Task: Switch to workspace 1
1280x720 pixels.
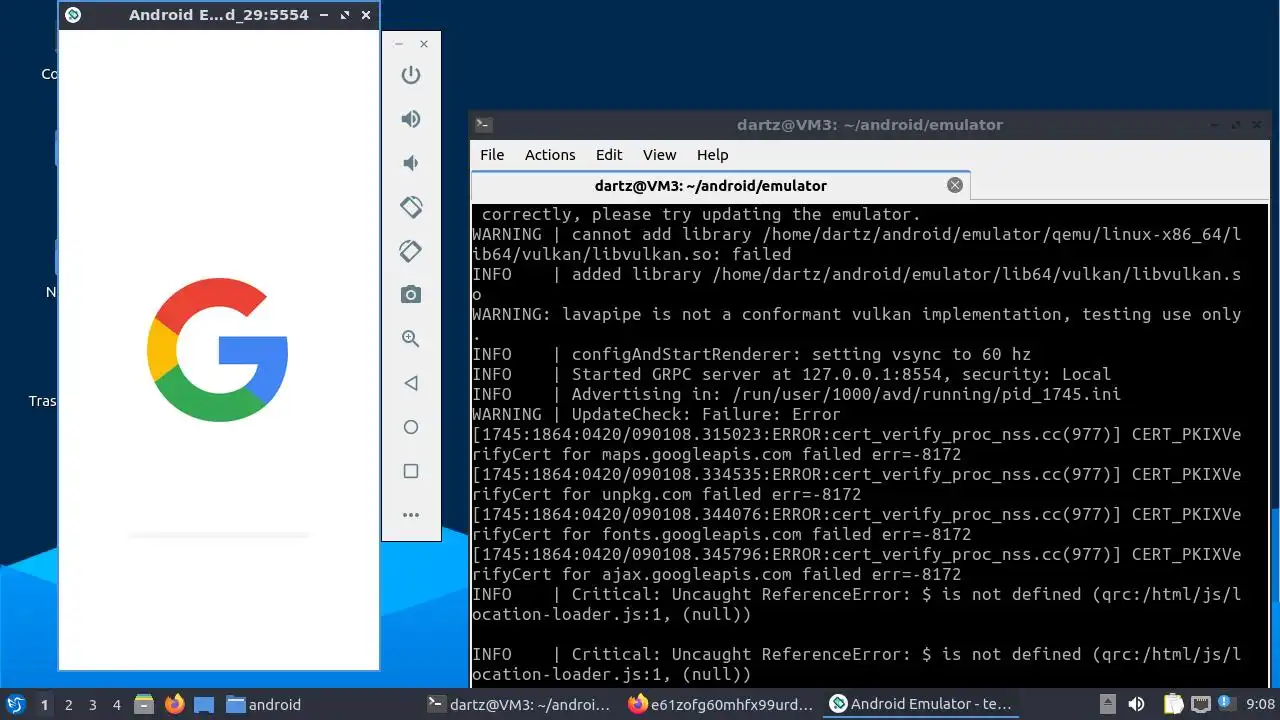Action: [x=44, y=705]
